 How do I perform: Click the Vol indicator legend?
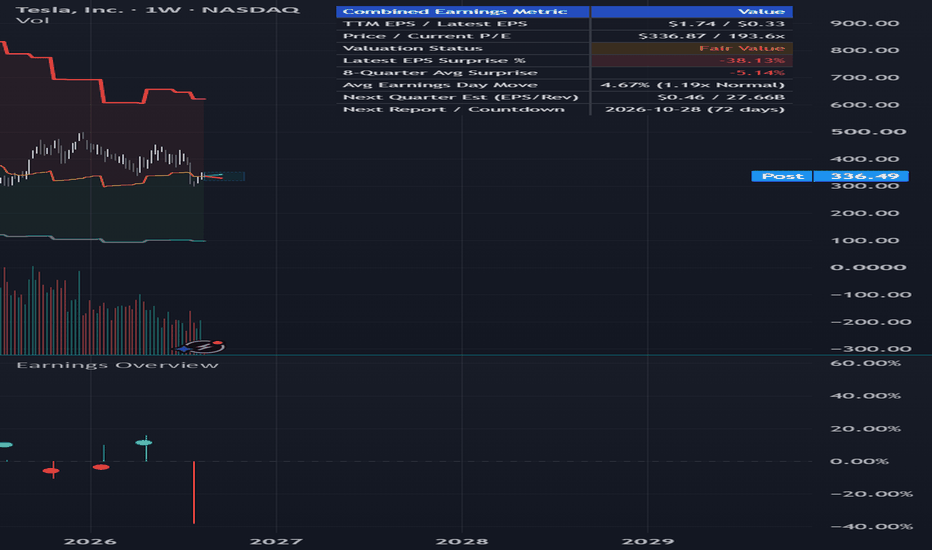coord(33,21)
